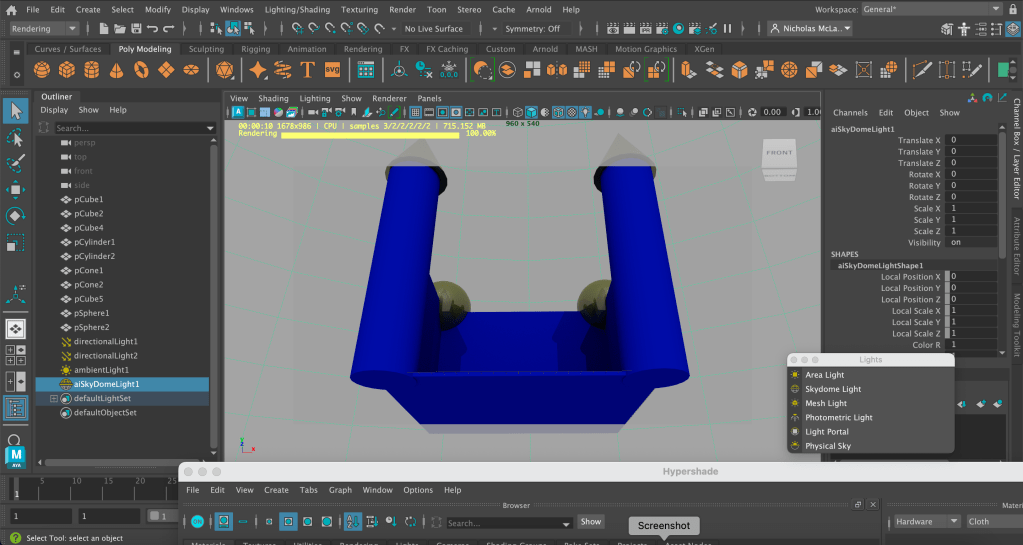1023x545 pixels.
Task: Click the Show button in Hypershade
Action: coord(591,522)
